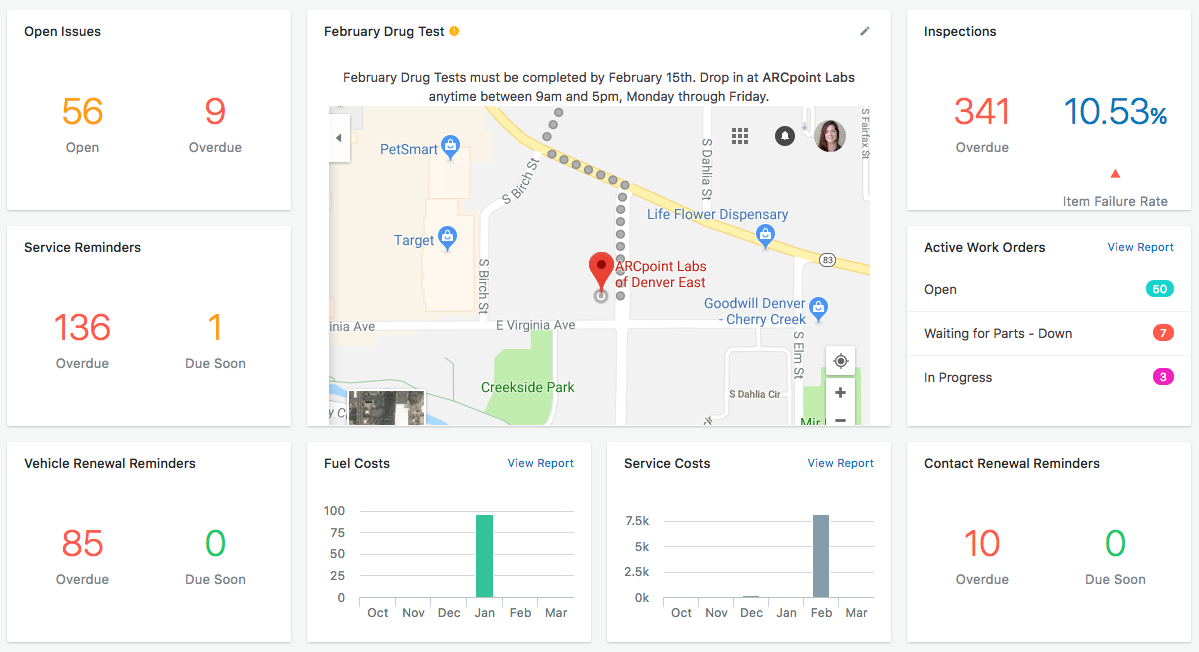Click the Life Flower Dispensary shopping marker
1199x652 pixels.
[x=765, y=235]
